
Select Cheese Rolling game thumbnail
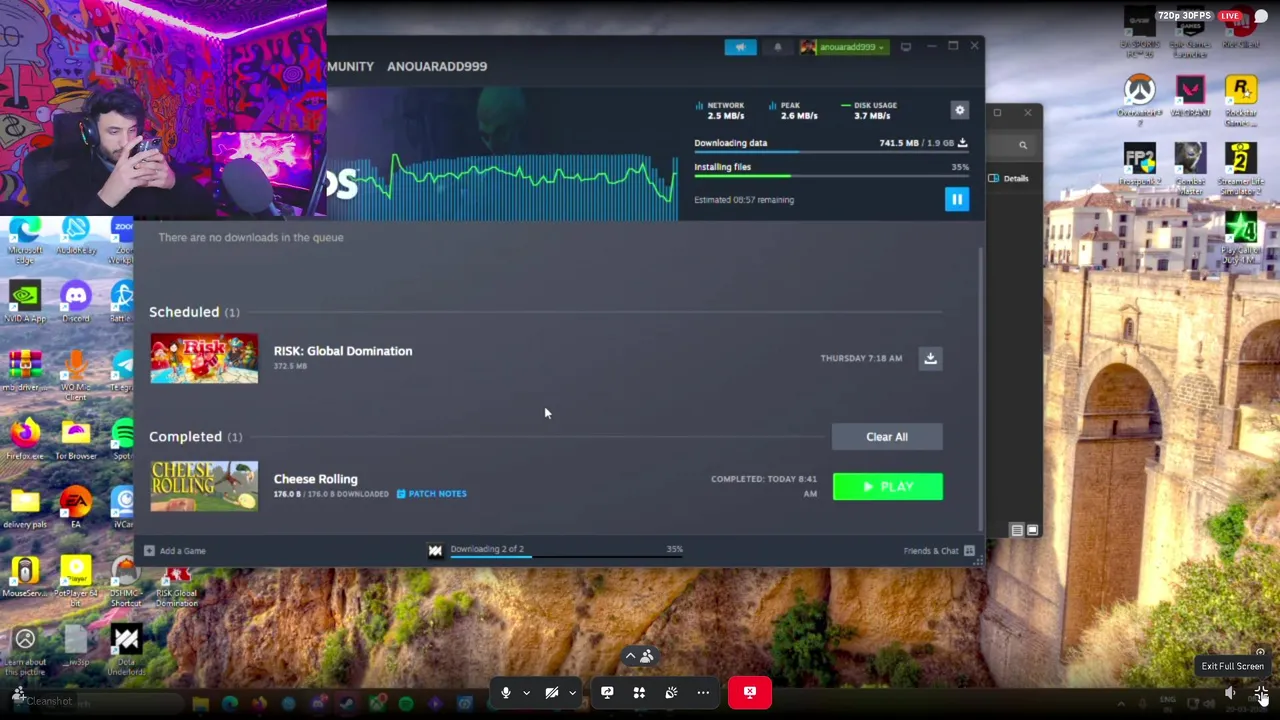[204, 486]
